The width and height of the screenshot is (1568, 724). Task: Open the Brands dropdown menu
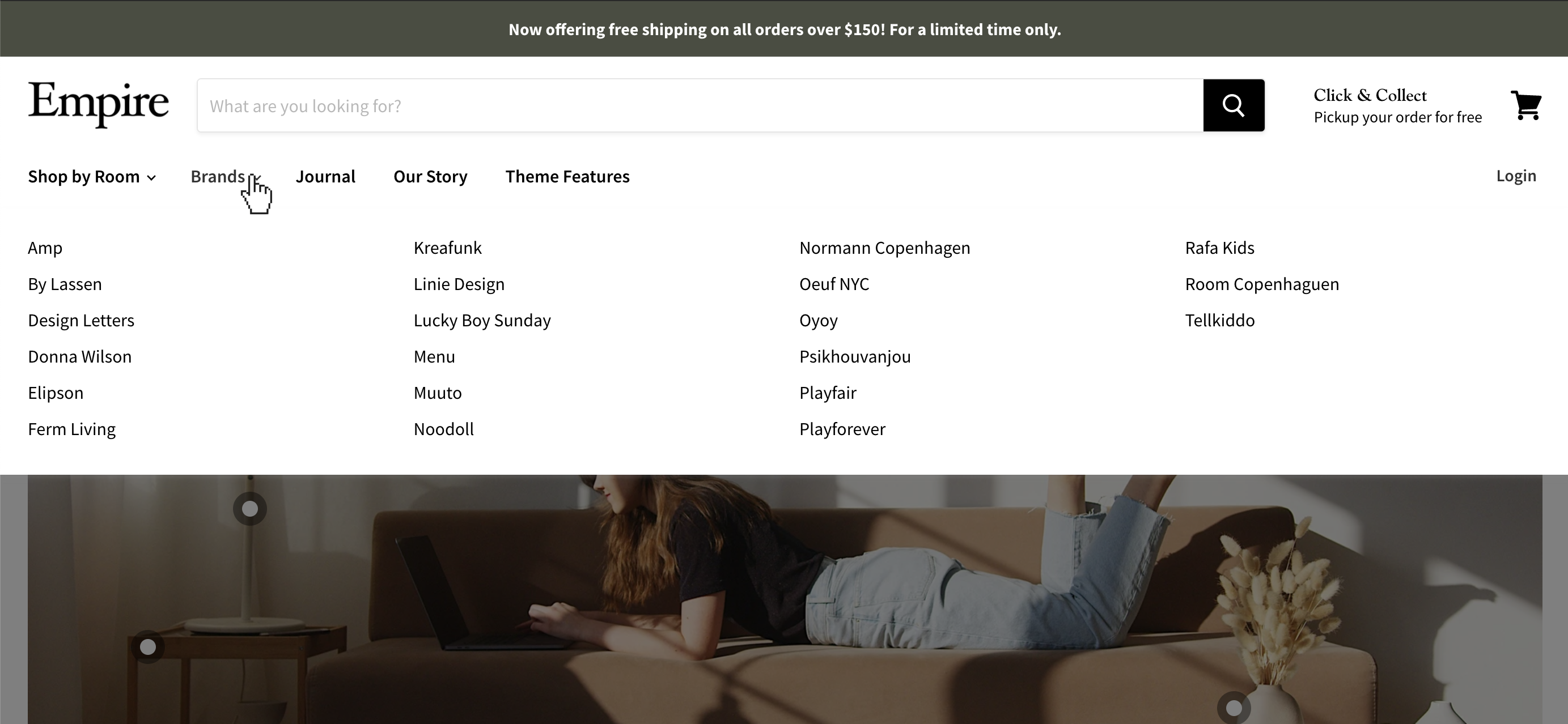coord(218,176)
